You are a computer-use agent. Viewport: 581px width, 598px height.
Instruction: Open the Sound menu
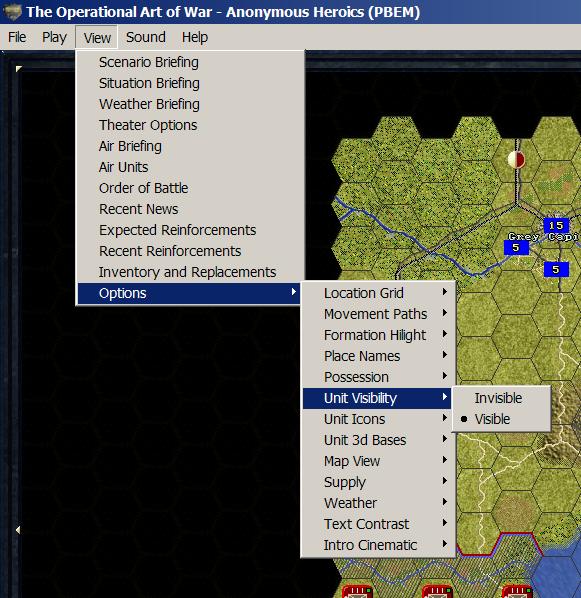(146, 37)
